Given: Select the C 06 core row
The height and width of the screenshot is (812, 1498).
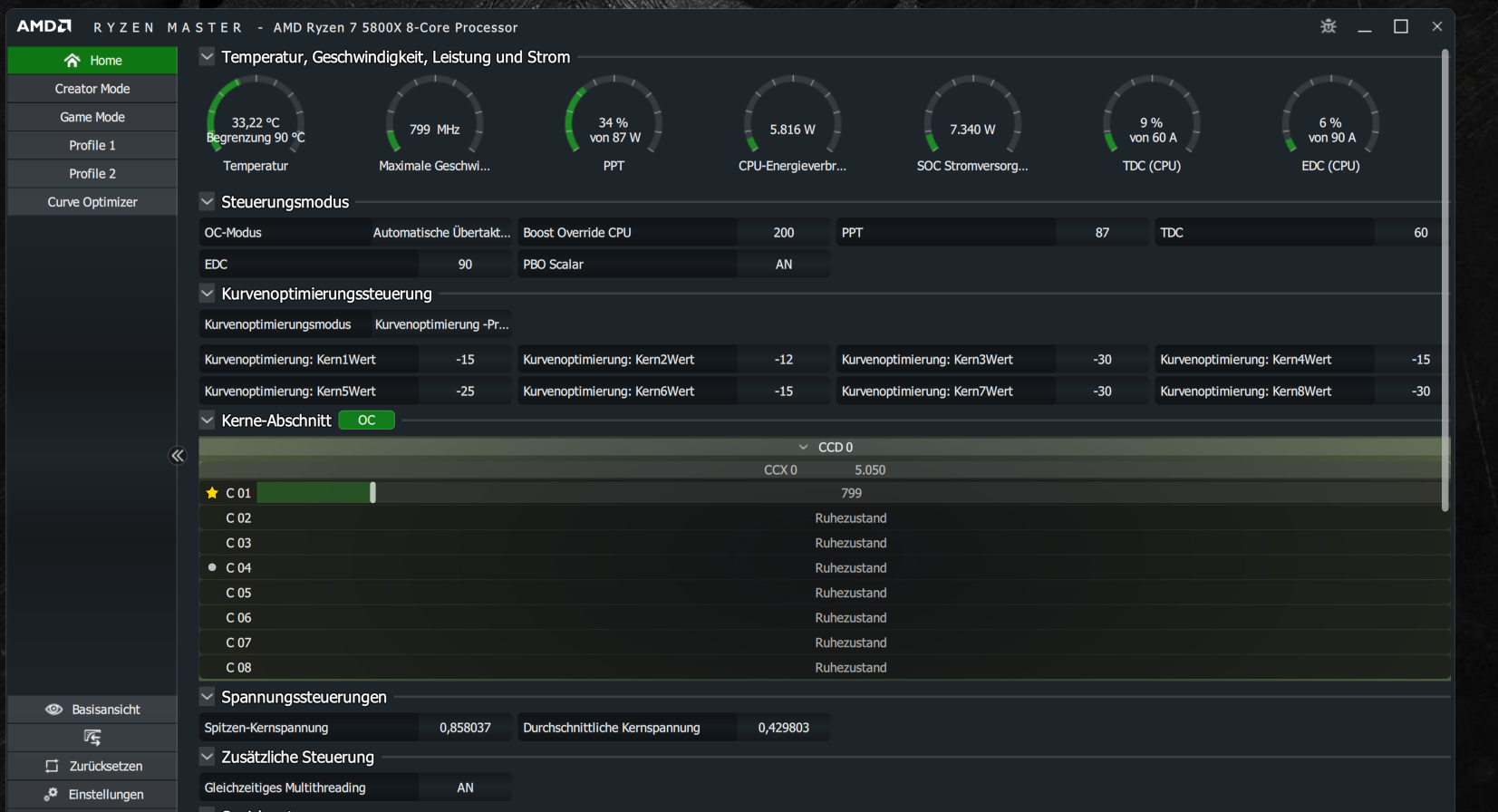Looking at the screenshot, I should (825, 618).
